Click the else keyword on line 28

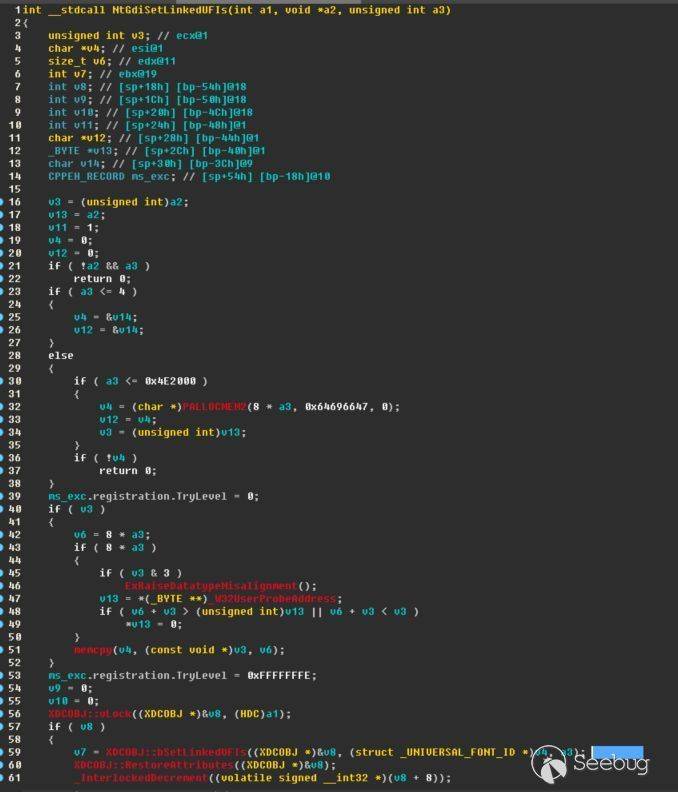(x=61, y=356)
